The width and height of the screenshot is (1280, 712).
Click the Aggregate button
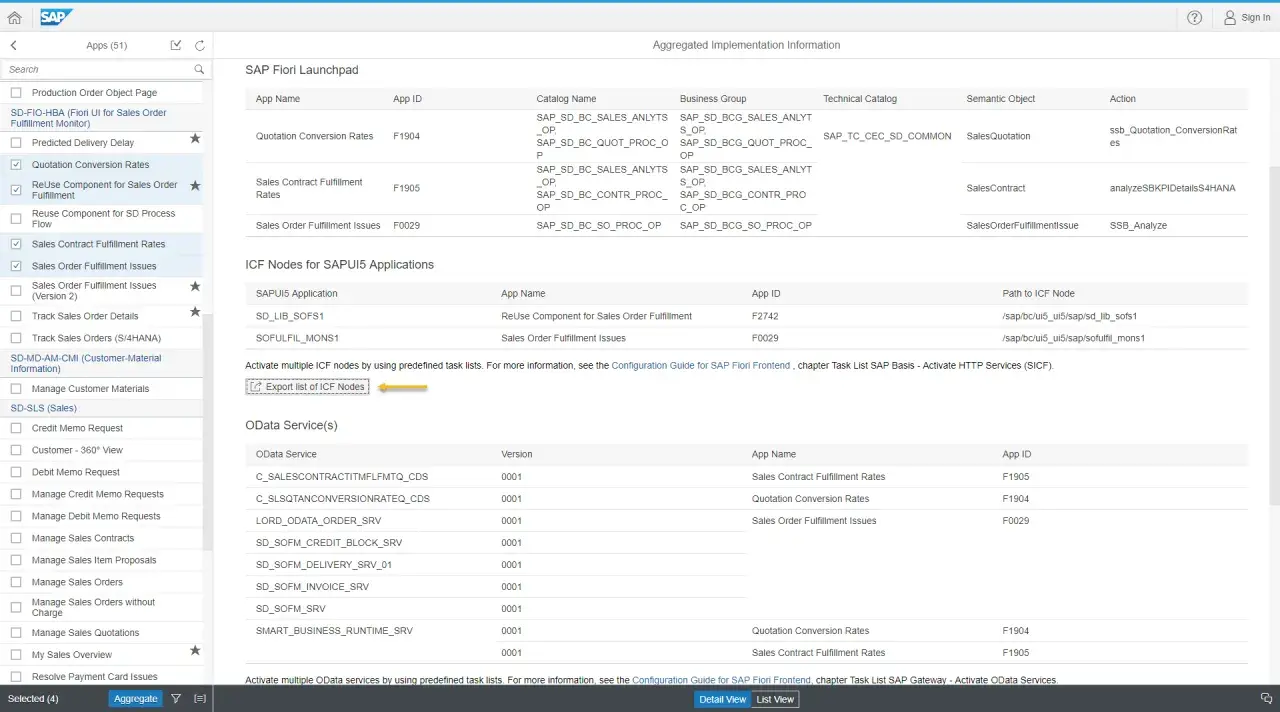[x=136, y=699]
